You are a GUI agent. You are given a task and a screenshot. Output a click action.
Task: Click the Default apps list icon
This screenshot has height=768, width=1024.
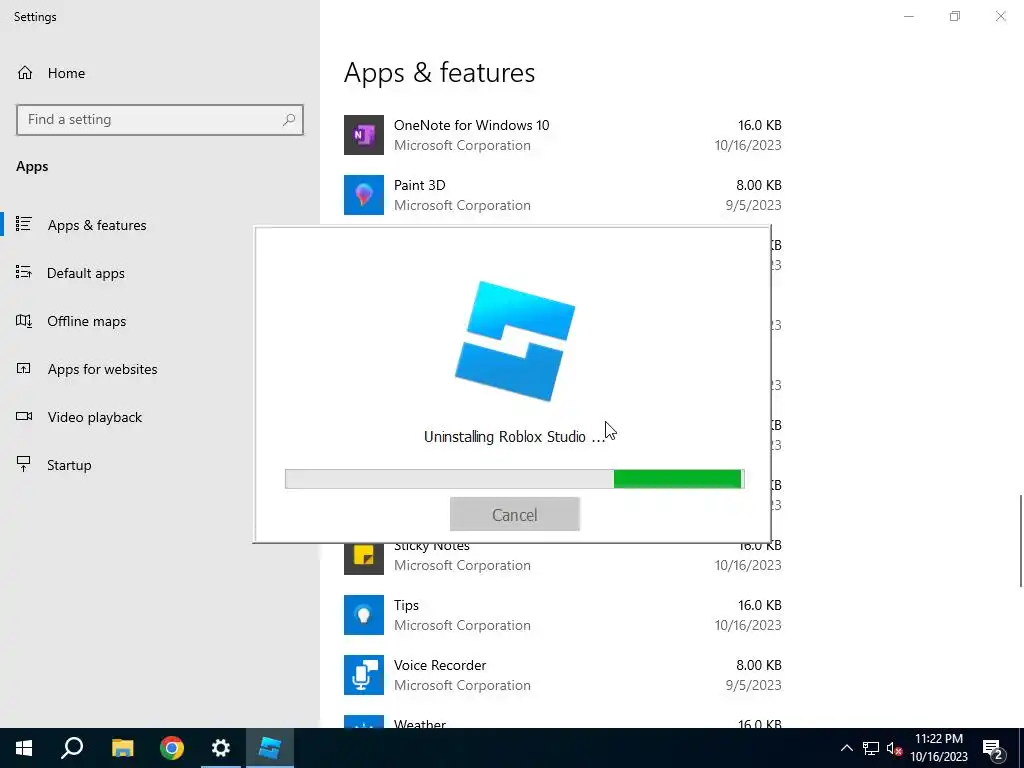coord(24,272)
